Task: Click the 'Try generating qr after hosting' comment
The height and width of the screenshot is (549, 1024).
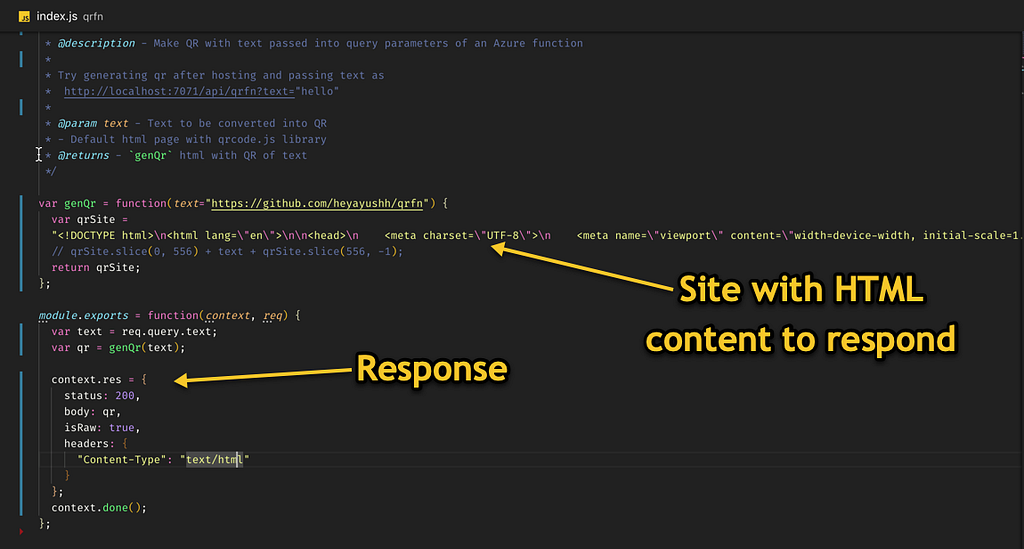Action: (x=221, y=76)
